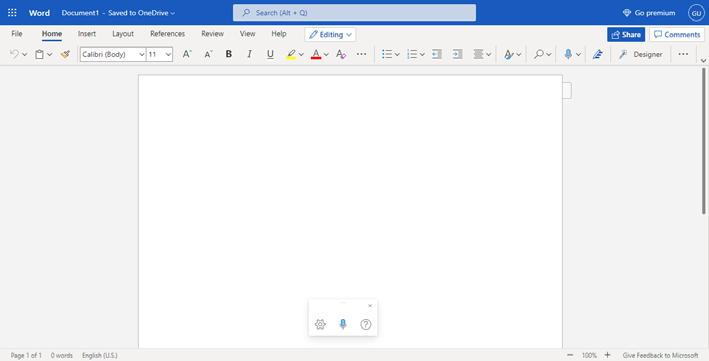Viewport: 709px width, 361px height.
Task: Toggle Underline formatting
Action: pyautogui.click(x=270, y=54)
